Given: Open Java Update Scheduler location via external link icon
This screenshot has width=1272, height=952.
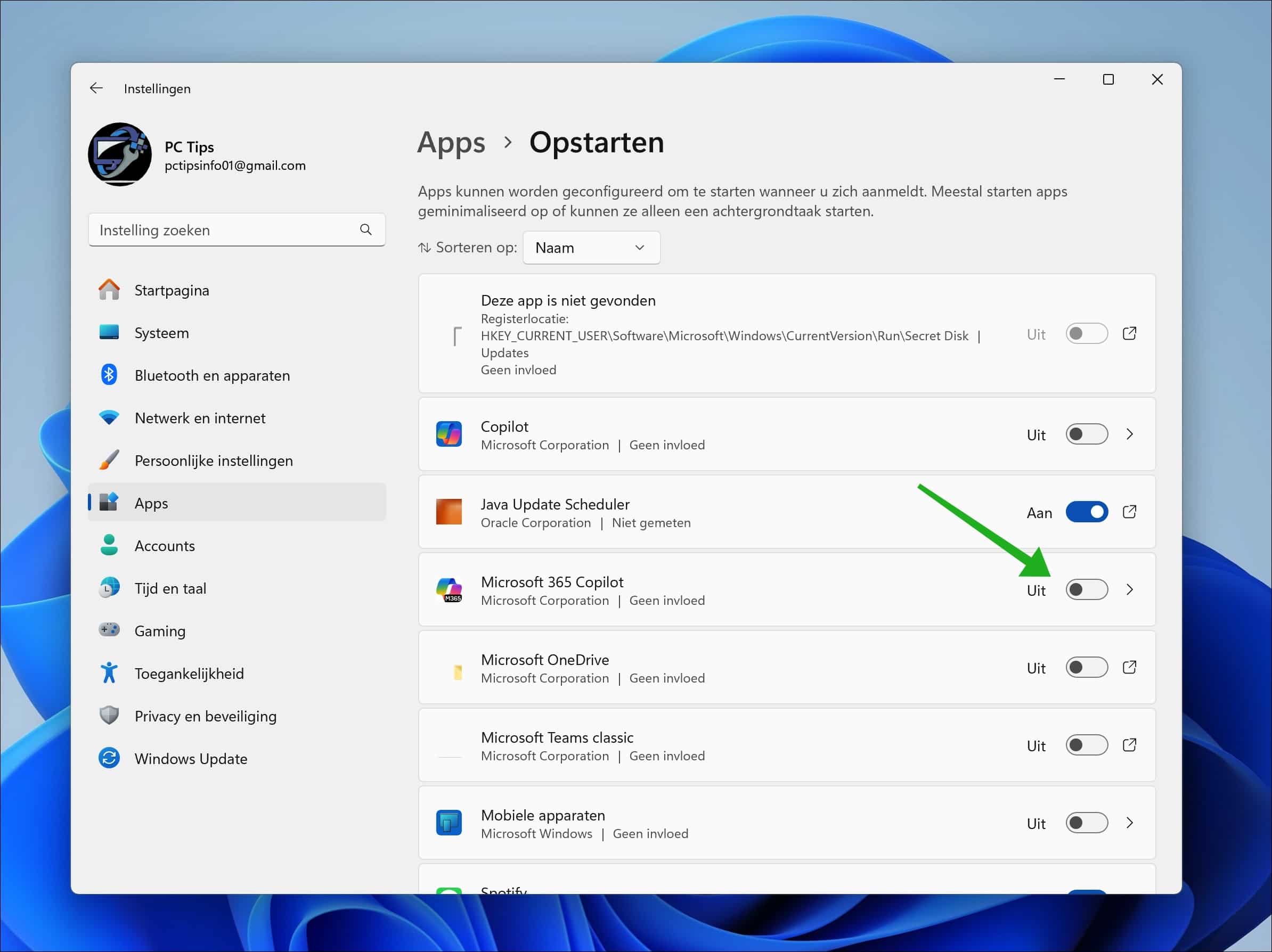Looking at the screenshot, I should 1129,511.
